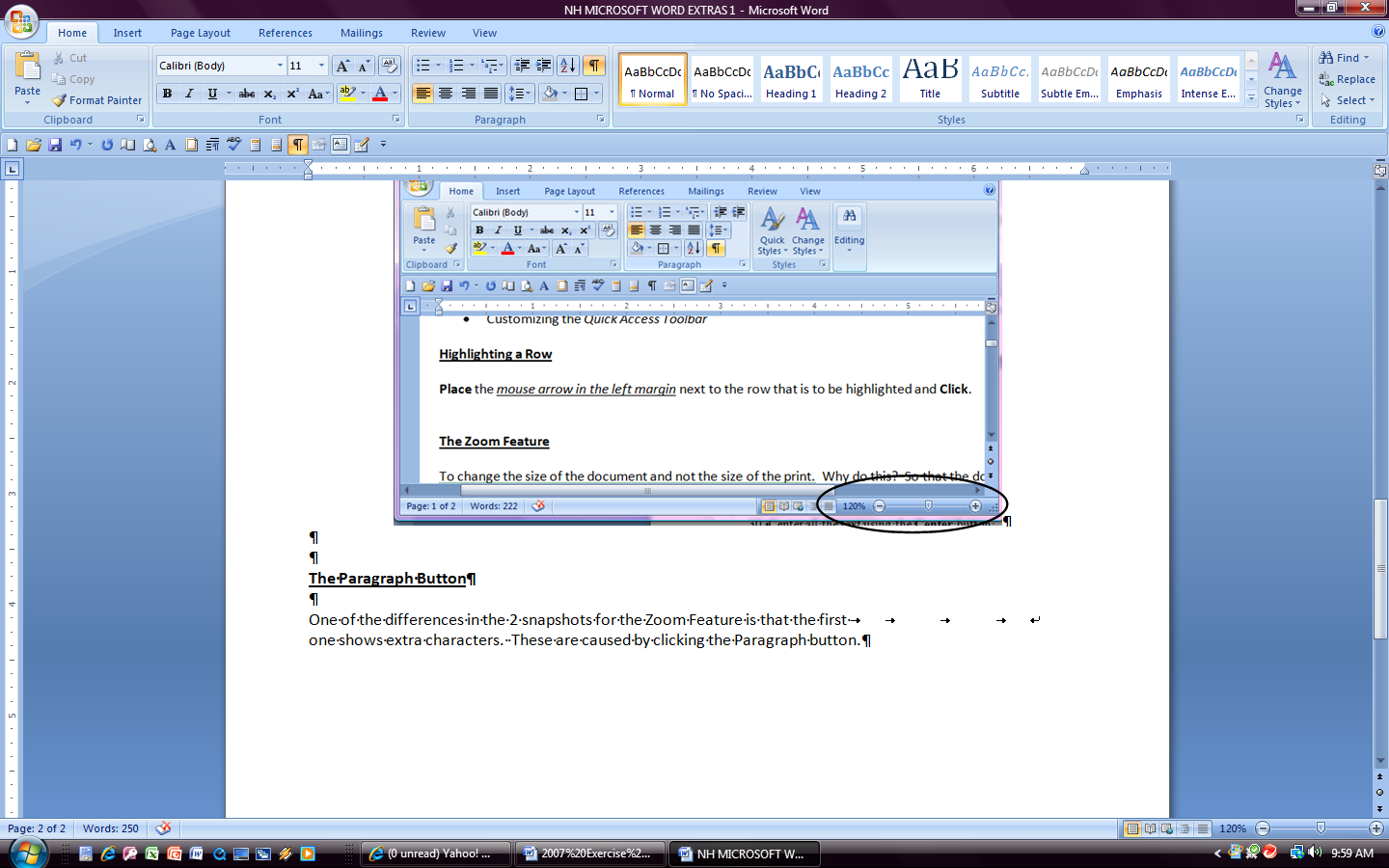Apply the Heading 1 style

tap(791, 78)
